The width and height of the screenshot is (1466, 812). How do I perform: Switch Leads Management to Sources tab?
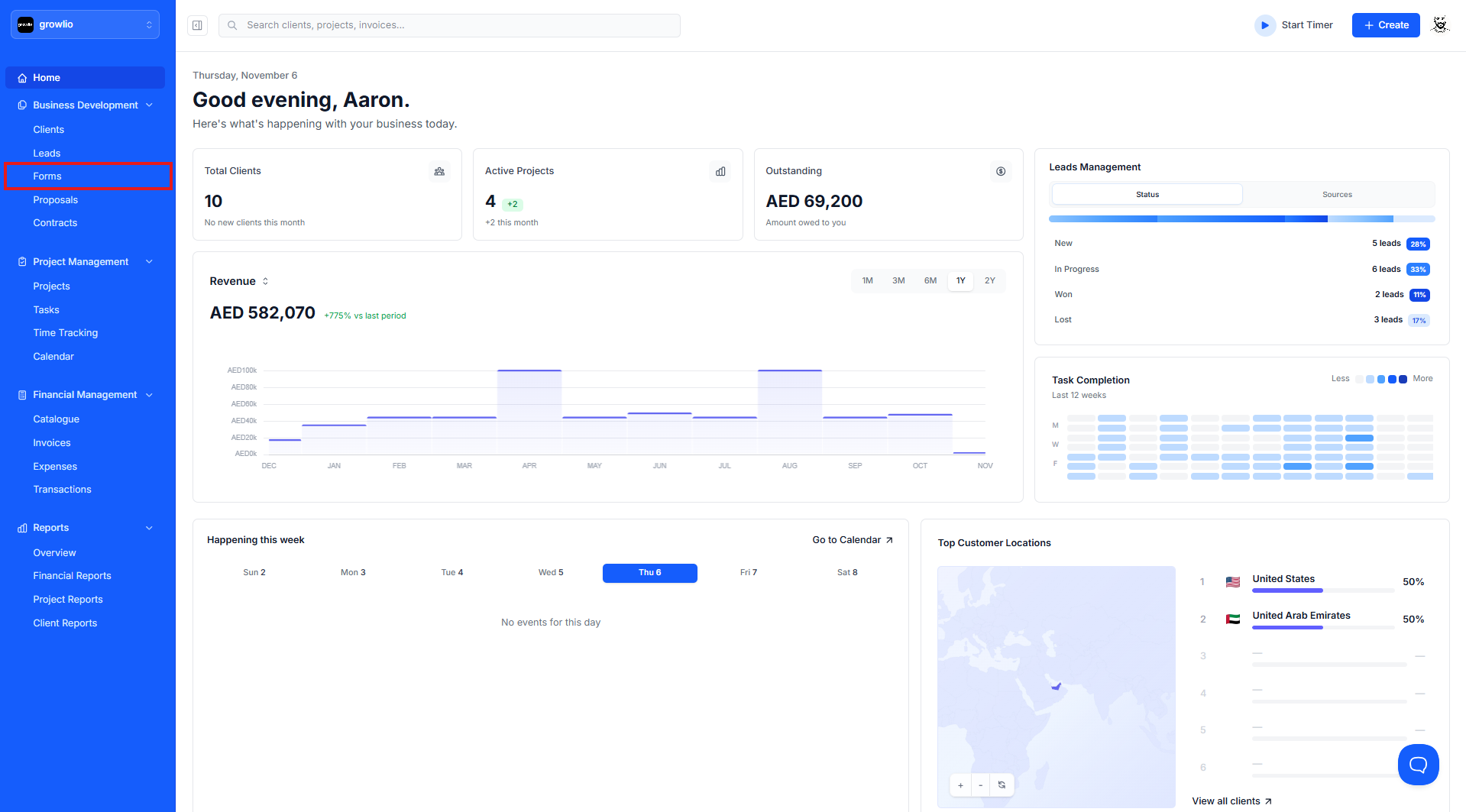click(x=1337, y=195)
